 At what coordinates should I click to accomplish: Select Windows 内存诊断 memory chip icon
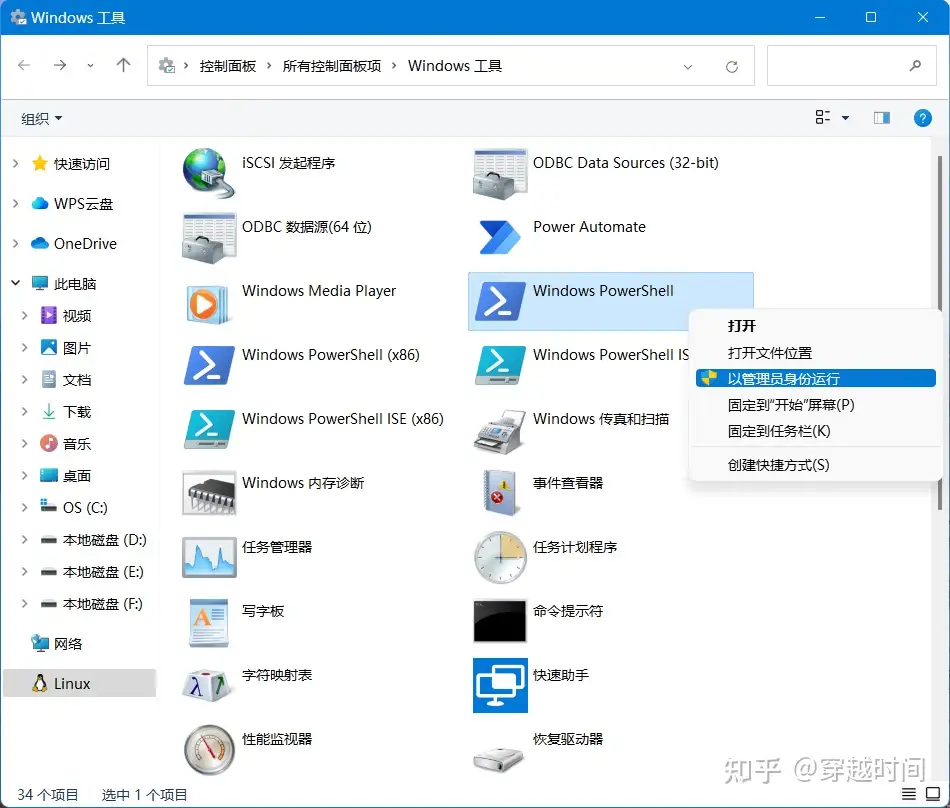tap(208, 493)
